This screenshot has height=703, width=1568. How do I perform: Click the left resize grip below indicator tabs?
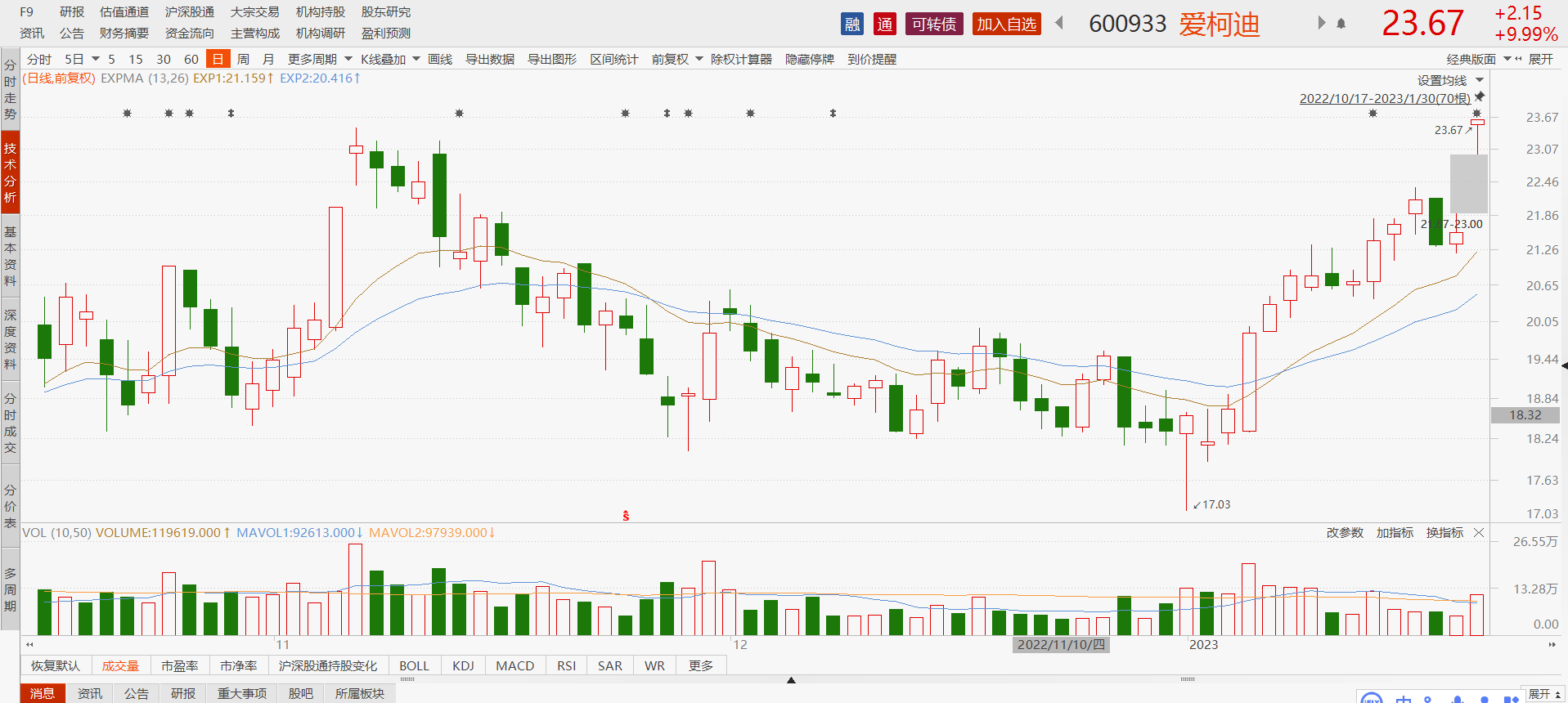click(x=407, y=679)
